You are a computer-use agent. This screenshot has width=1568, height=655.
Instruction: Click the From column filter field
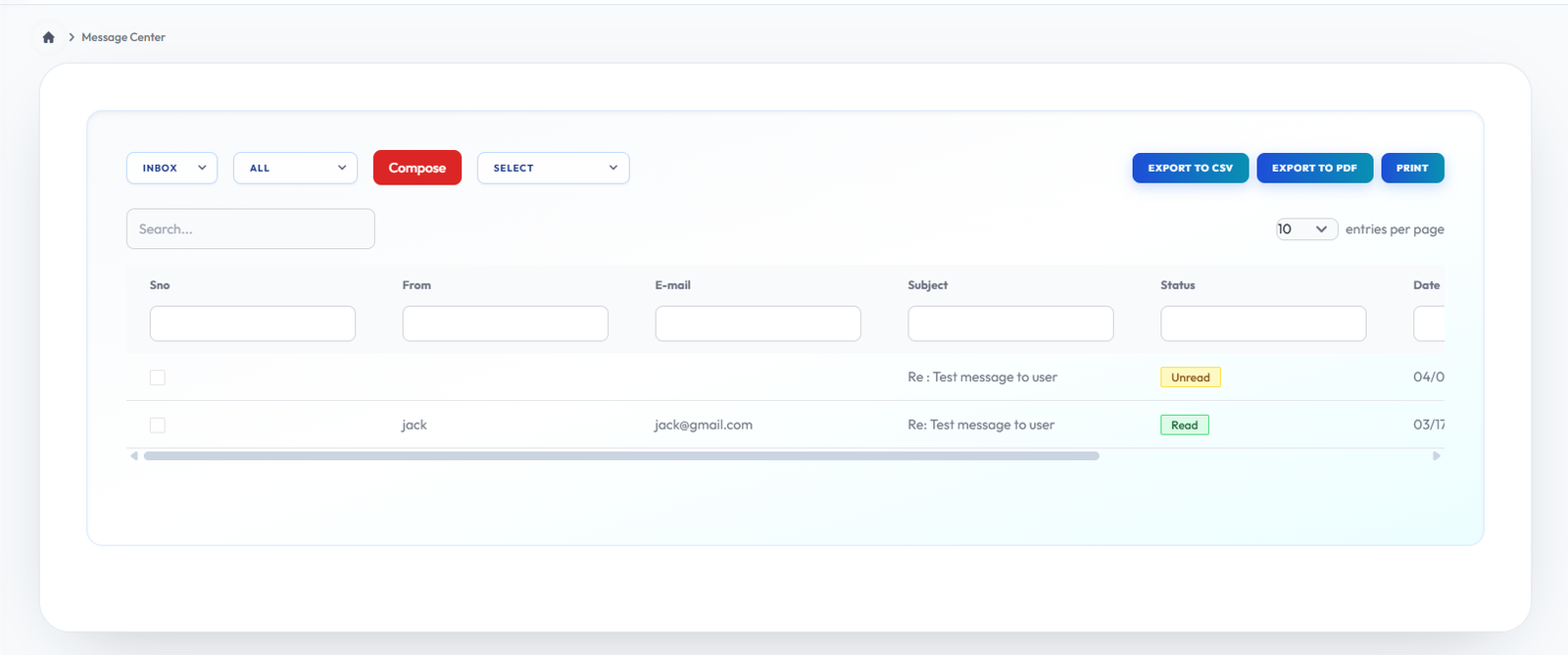pos(506,324)
